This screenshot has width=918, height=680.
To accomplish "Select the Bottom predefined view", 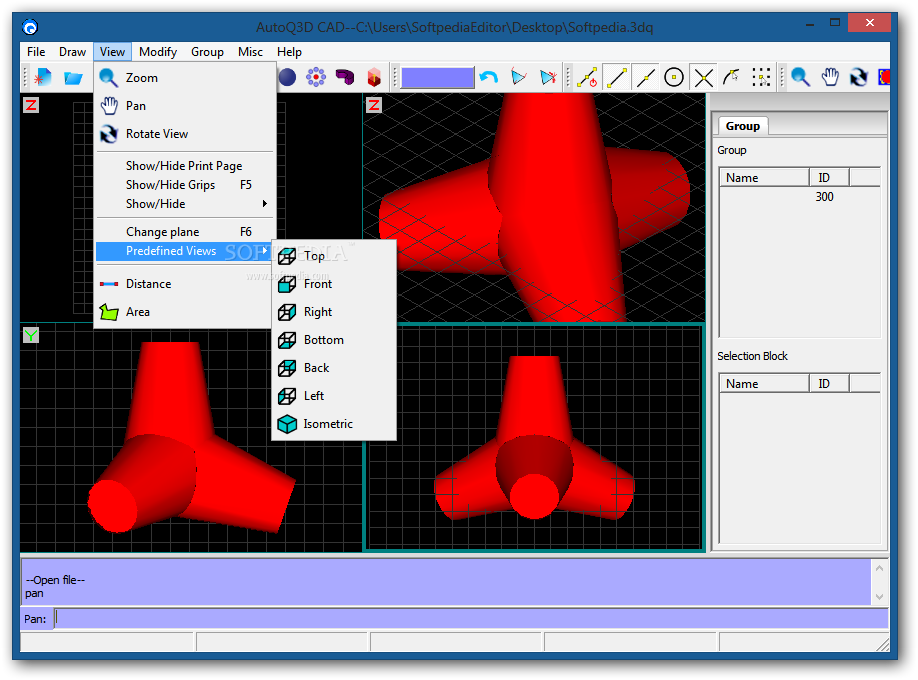I will [334, 340].
